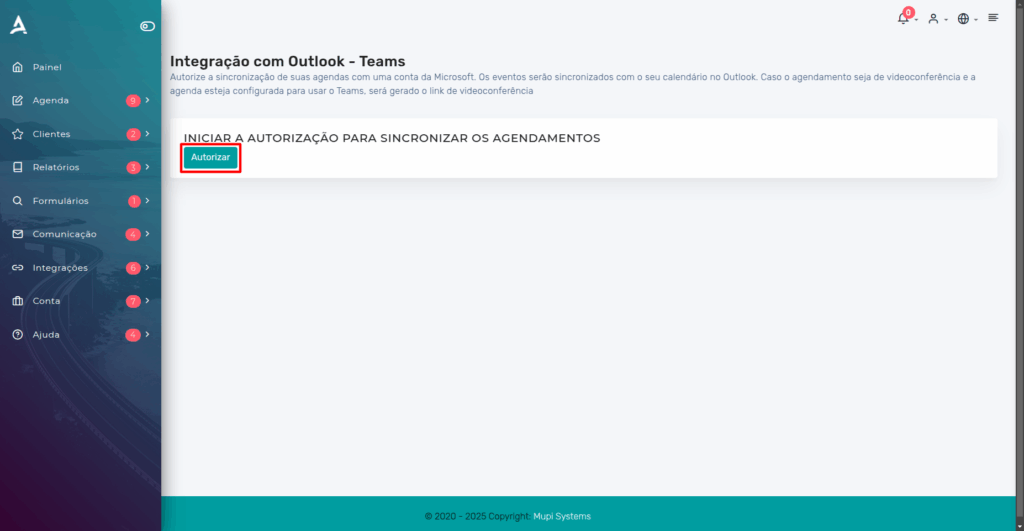Click the INICIAR A AUTORIZAÇÃO card title
1024x531 pixels.
point(392,138)
